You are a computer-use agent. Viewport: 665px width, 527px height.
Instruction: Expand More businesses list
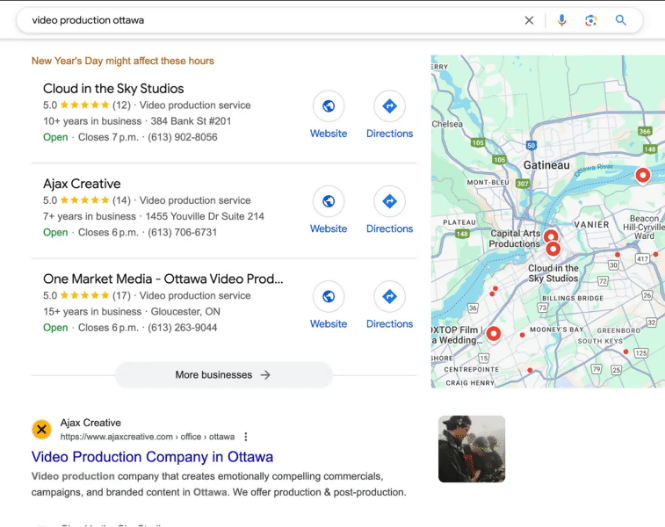[x=223, y=375]
